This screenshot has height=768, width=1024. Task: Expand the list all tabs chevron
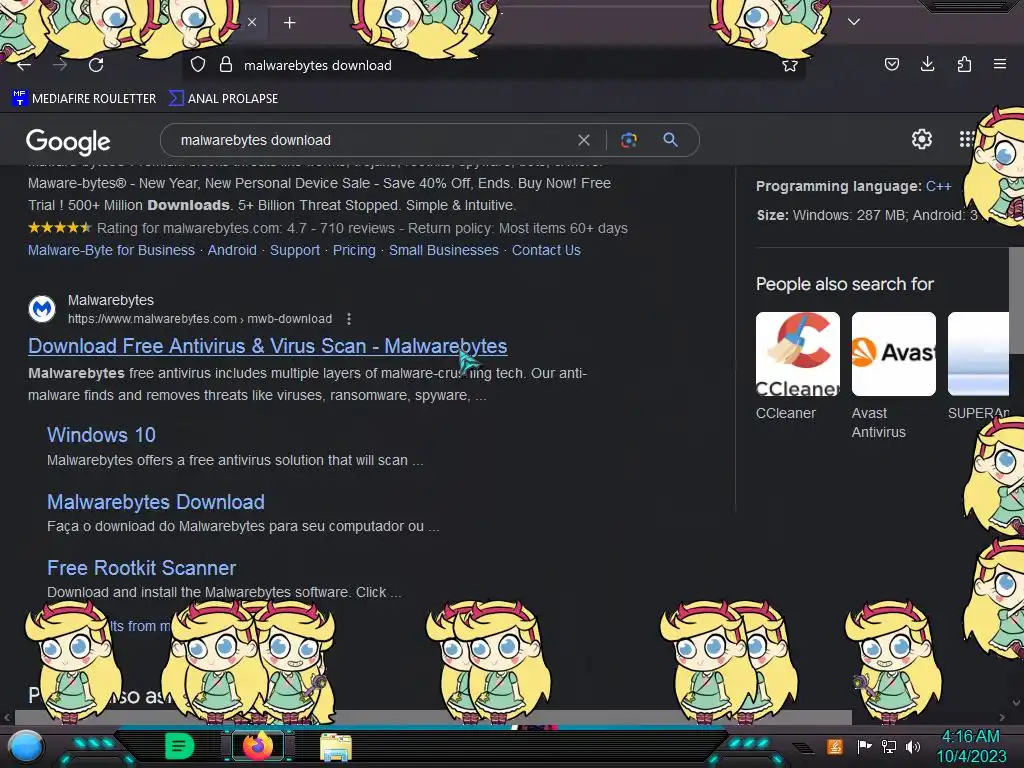point(854,22)
